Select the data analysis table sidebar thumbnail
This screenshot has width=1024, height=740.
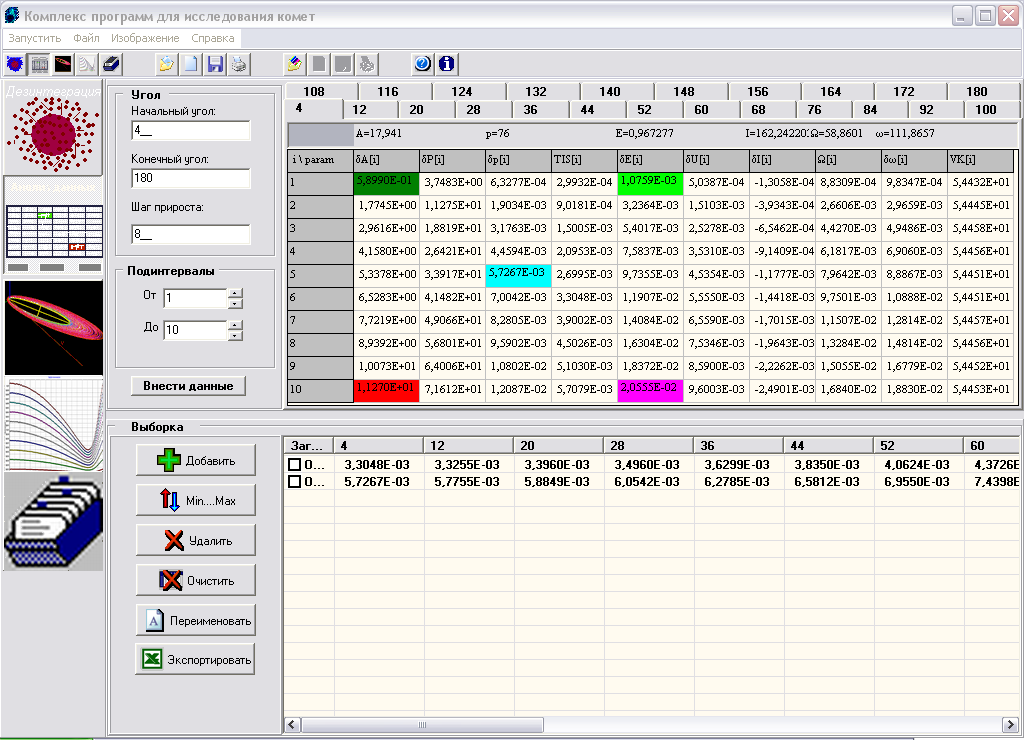point(54,226)
